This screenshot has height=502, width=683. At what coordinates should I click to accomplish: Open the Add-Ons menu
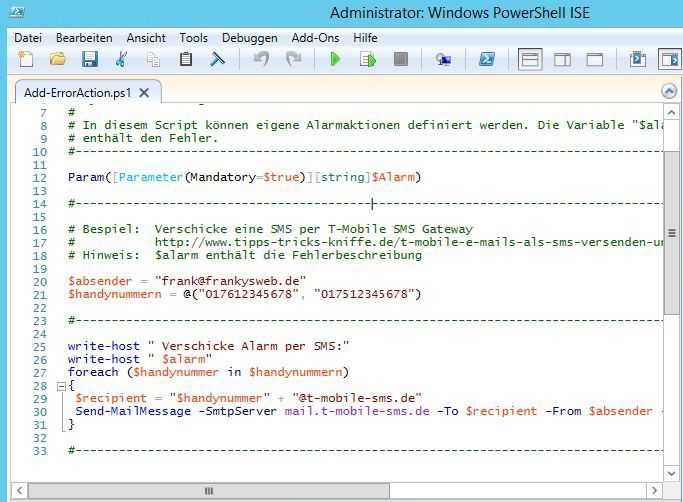[x=314, y=37]
